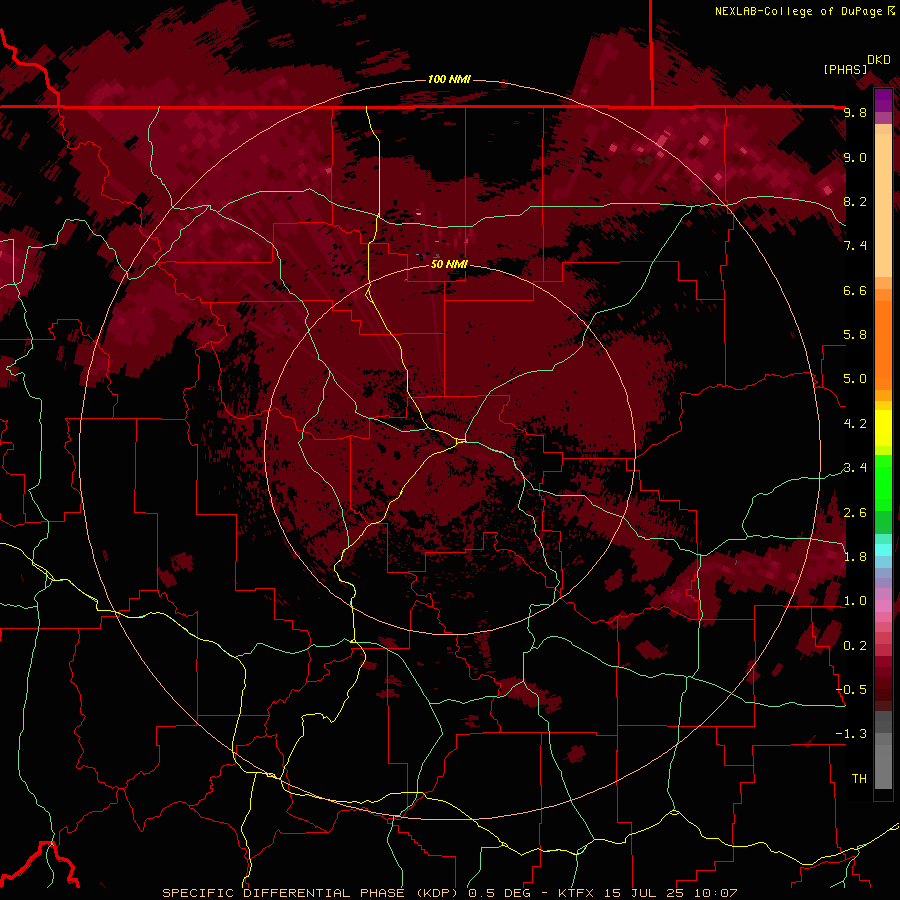Click the 1.8 legend value
Screen dimensions: 900x900
tap(855, 557)
